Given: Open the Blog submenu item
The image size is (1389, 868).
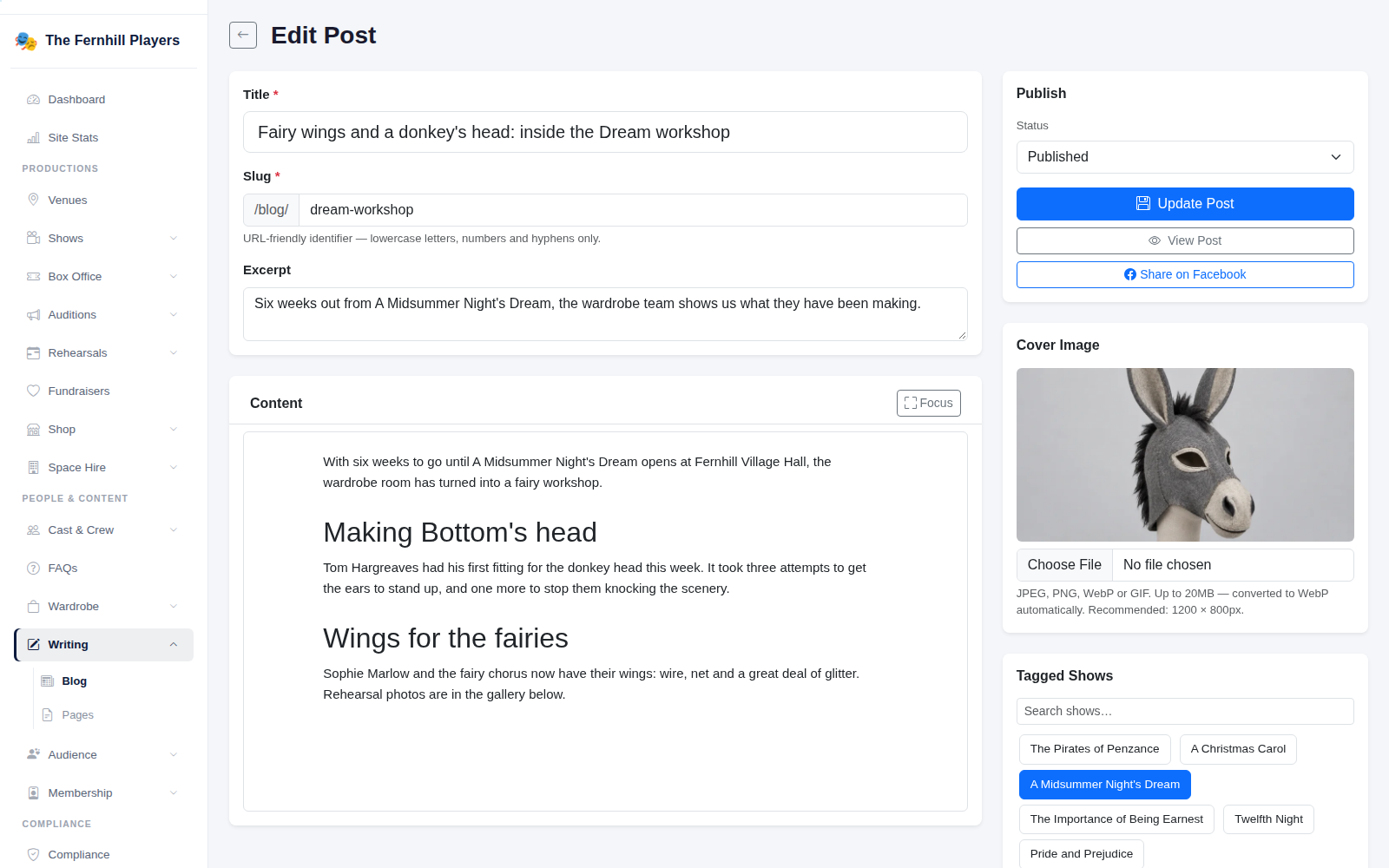Looking at the screenshot, I should coord(113,681).
